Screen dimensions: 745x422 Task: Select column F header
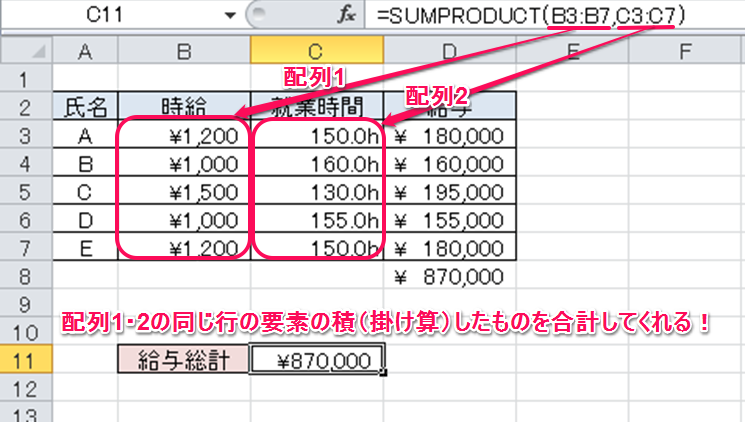coord(685,50)
